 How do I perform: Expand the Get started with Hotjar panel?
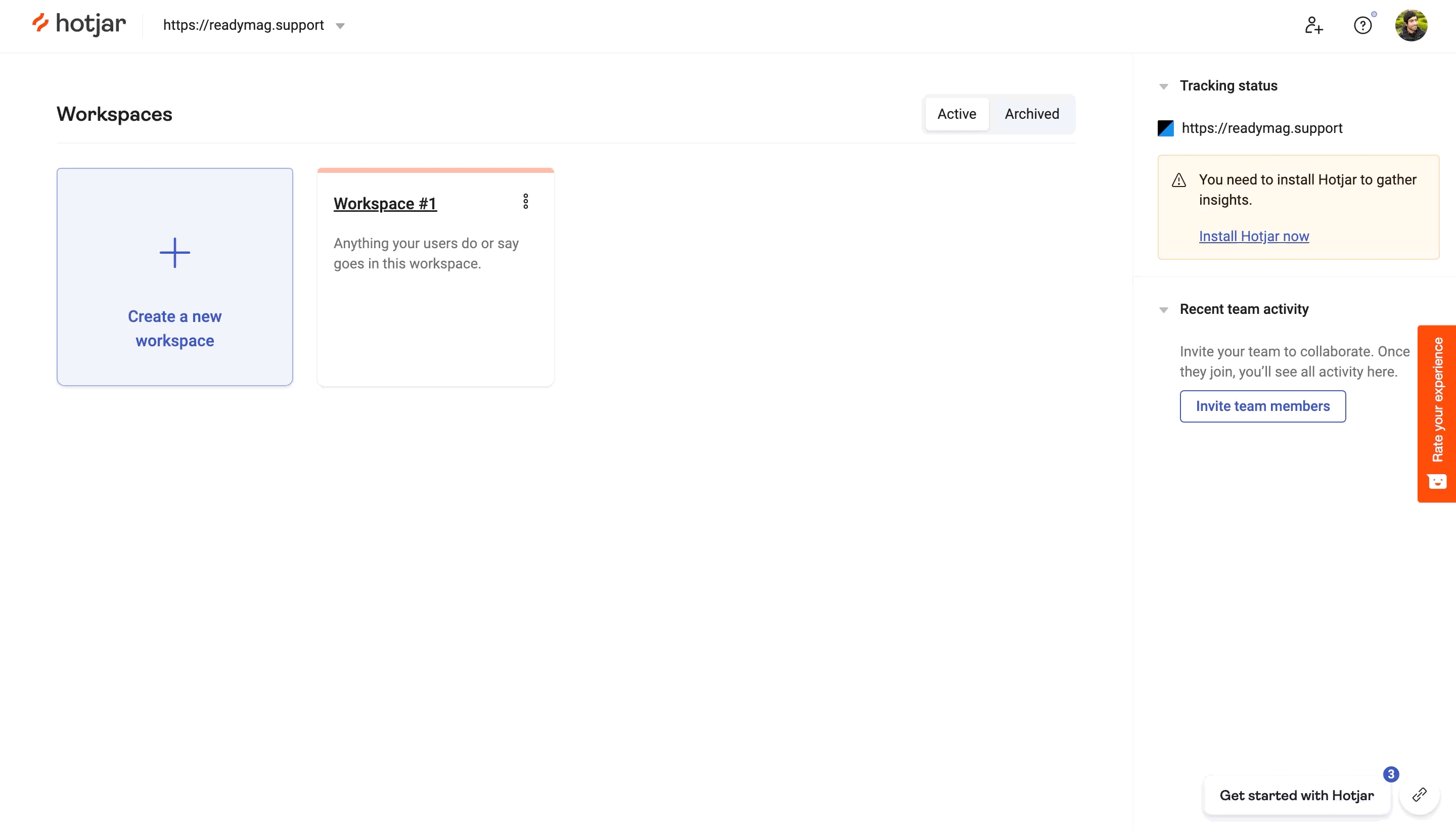[1296, 795]
